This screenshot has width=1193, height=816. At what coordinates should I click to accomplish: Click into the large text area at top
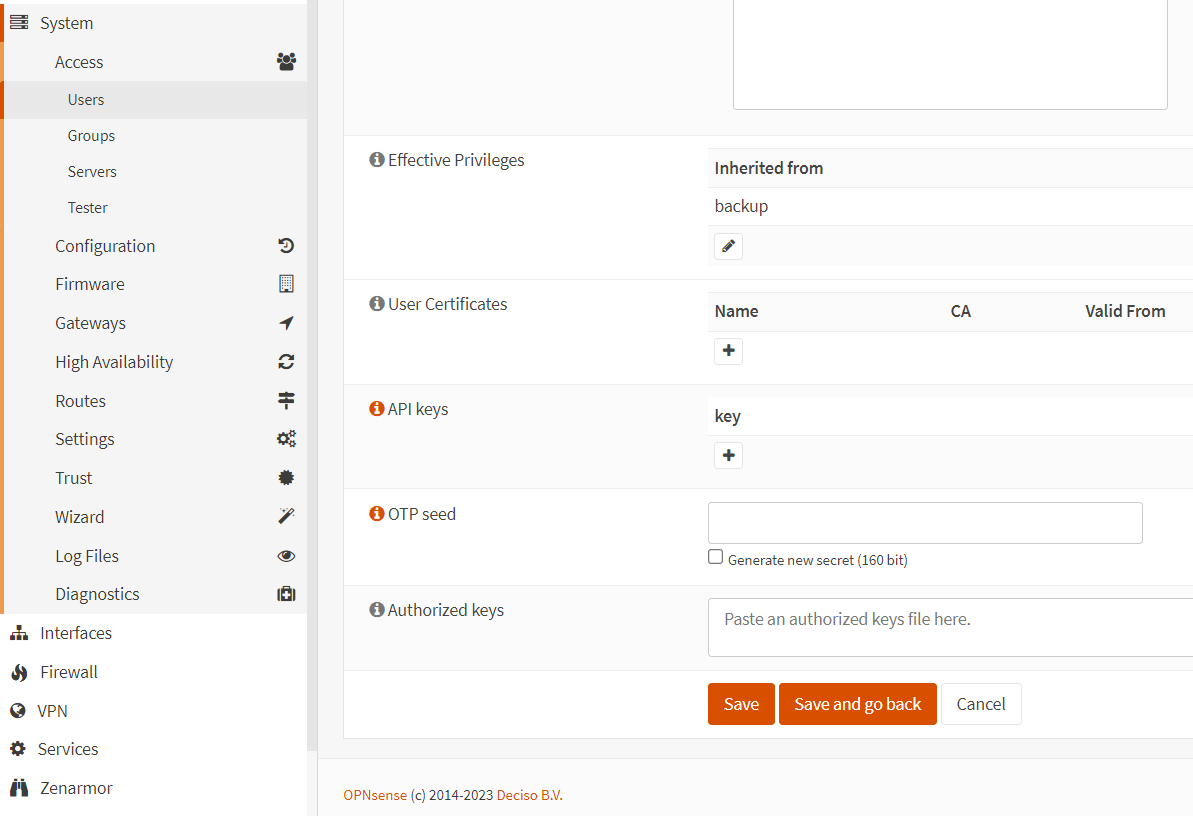[x=950, y=55]
